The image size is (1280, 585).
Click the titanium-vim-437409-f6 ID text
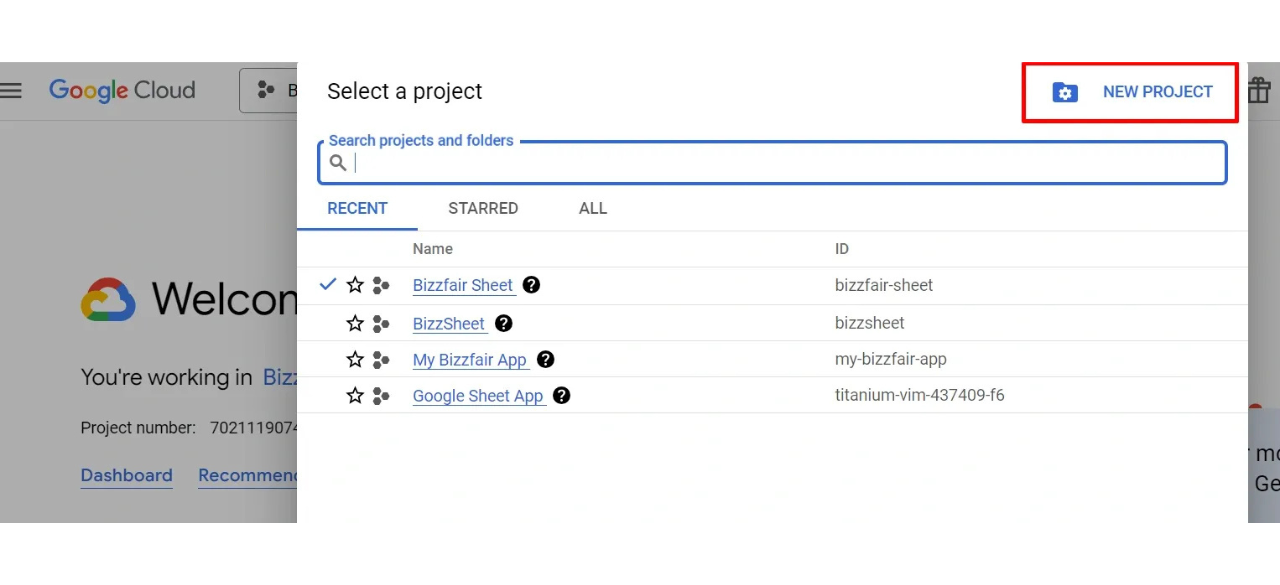click(x=920, y=395)
